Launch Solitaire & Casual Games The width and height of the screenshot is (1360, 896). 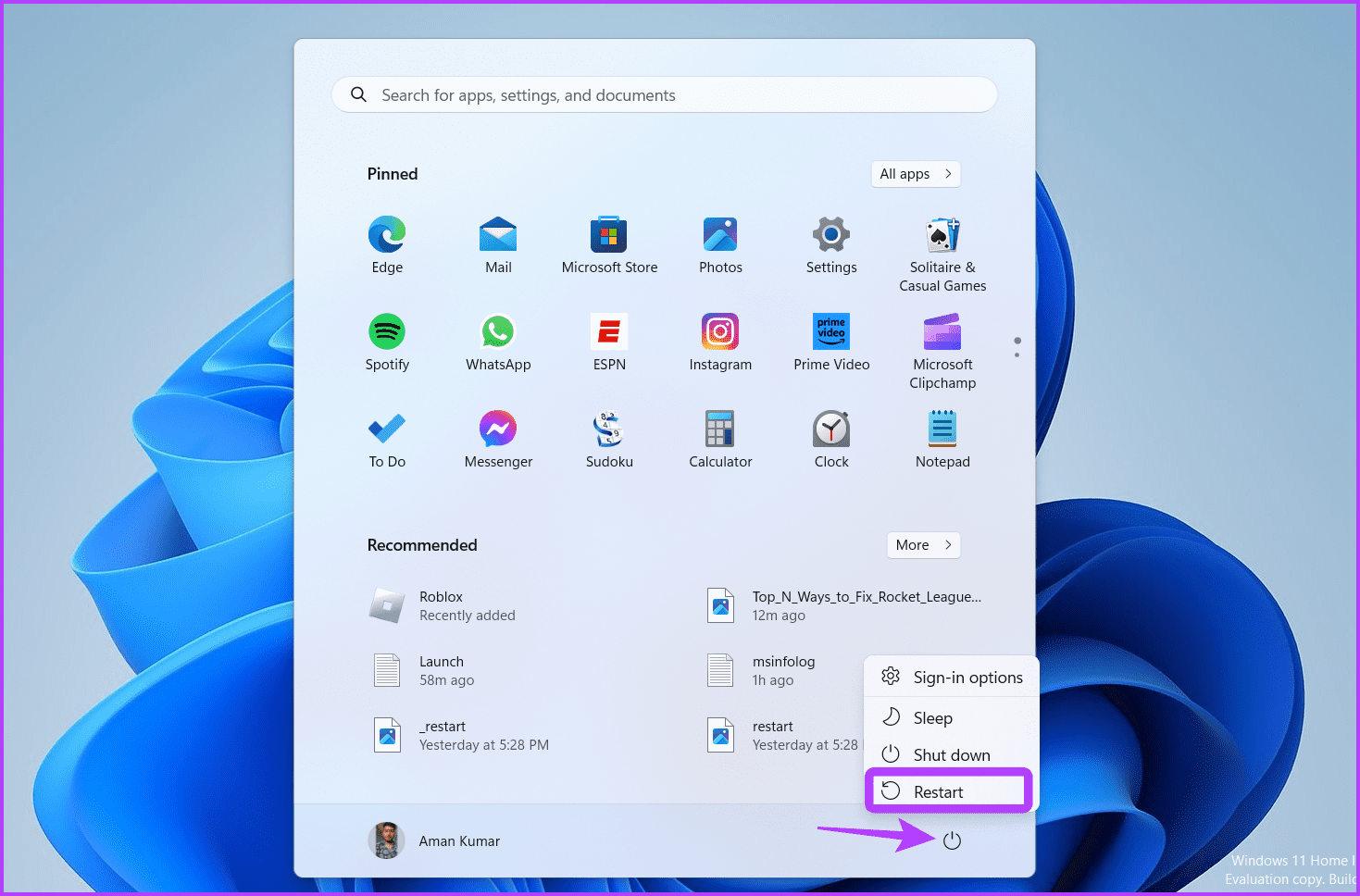[942, 254]
